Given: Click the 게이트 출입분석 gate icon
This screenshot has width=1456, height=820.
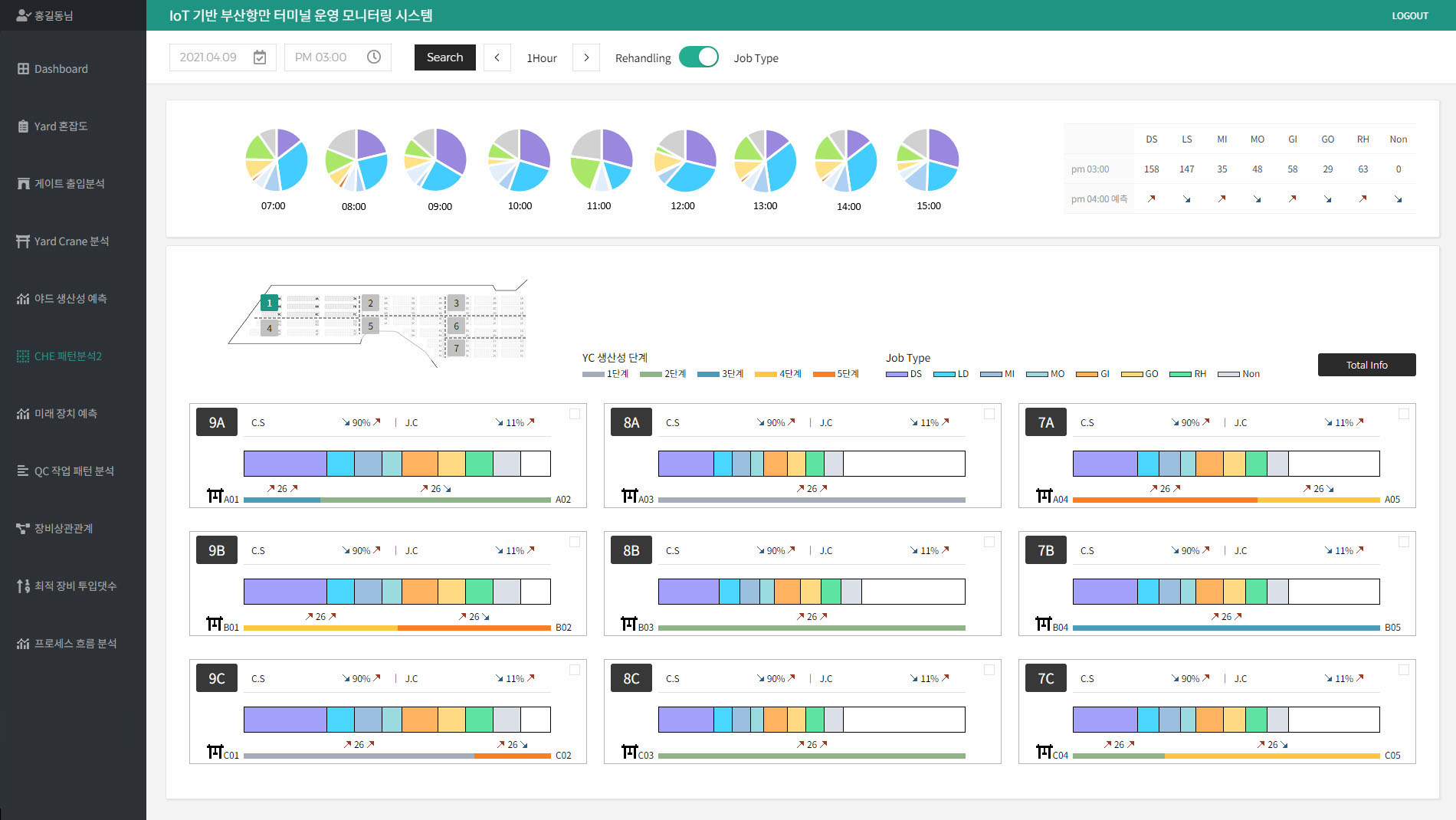Looking at the screenshot, I should point(23,184).
